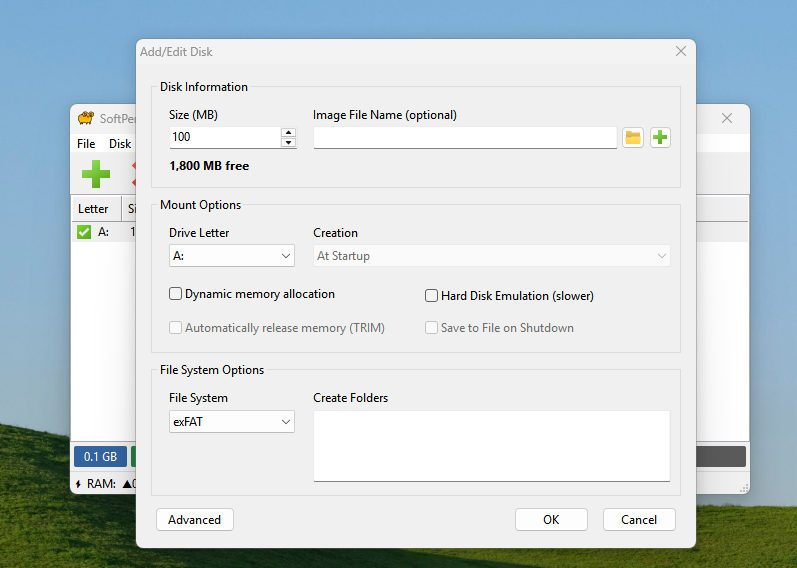Image resolution: width=797 pixels, height=568 pixels.
Task: Enable Hard Disk Emulation checkbox
Action: pyautogui.click(x=432, y=296)
